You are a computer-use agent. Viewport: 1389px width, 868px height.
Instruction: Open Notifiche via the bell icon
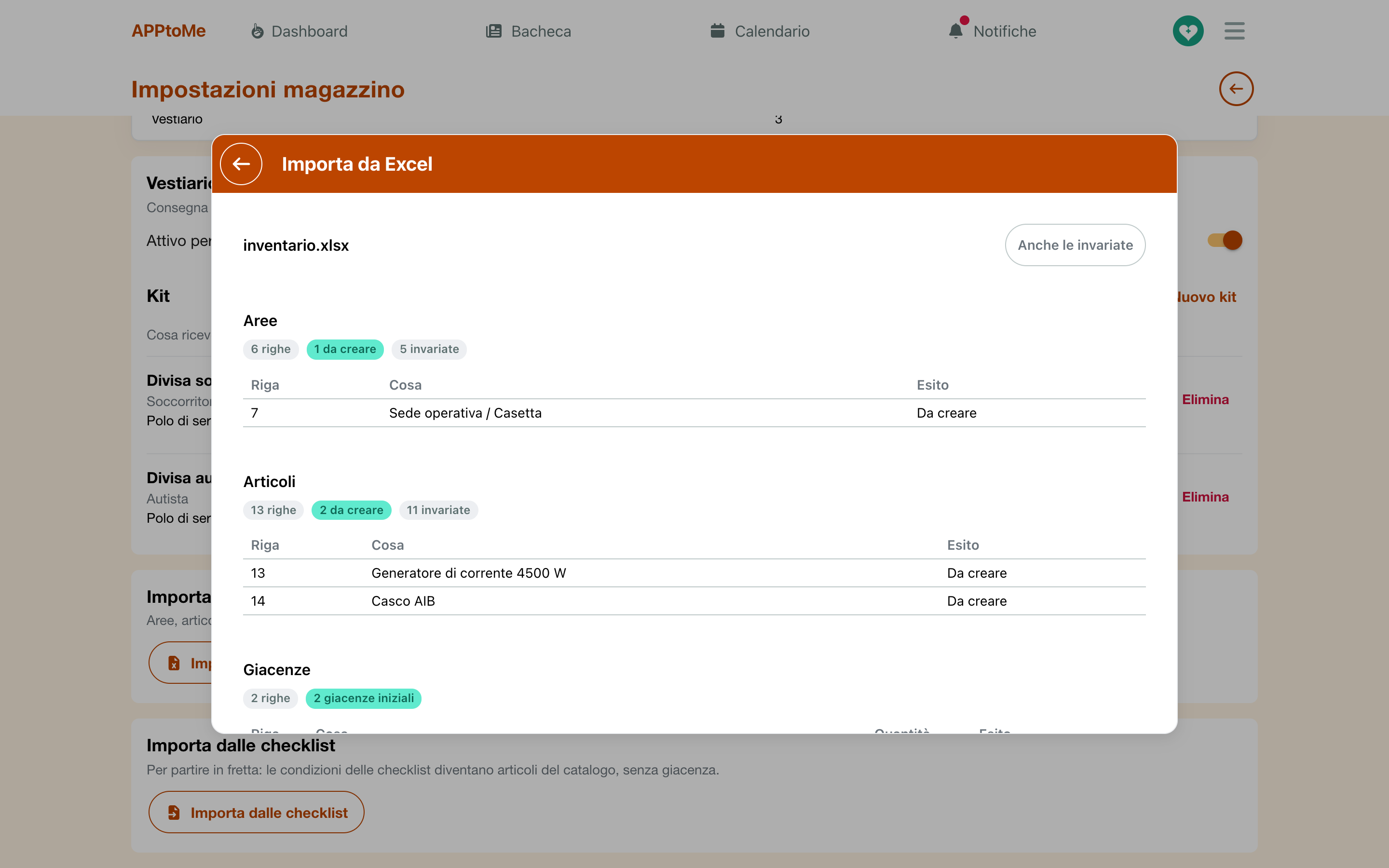[x=955, y=31]
